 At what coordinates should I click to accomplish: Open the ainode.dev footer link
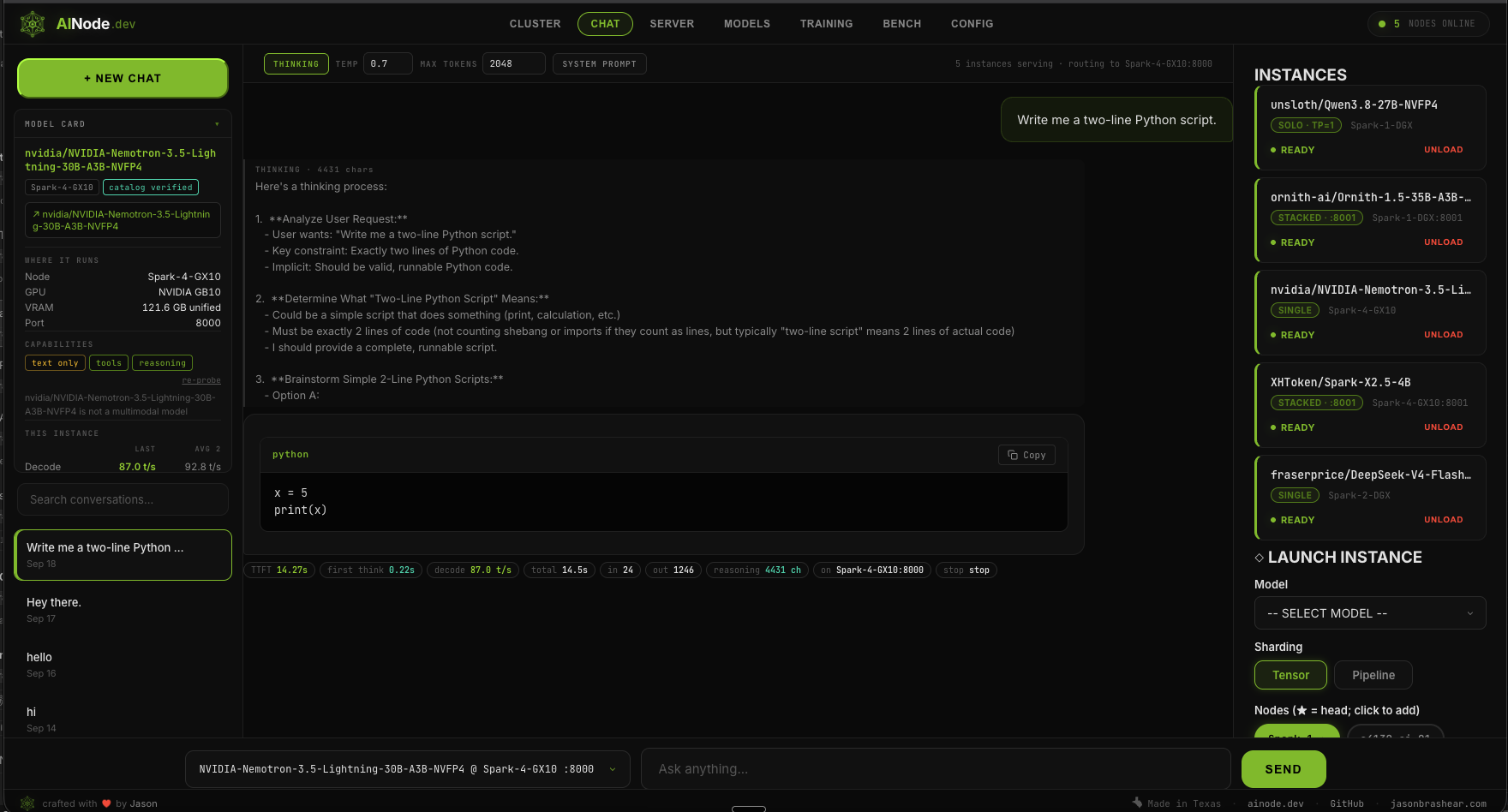(x=1275, y=803)
